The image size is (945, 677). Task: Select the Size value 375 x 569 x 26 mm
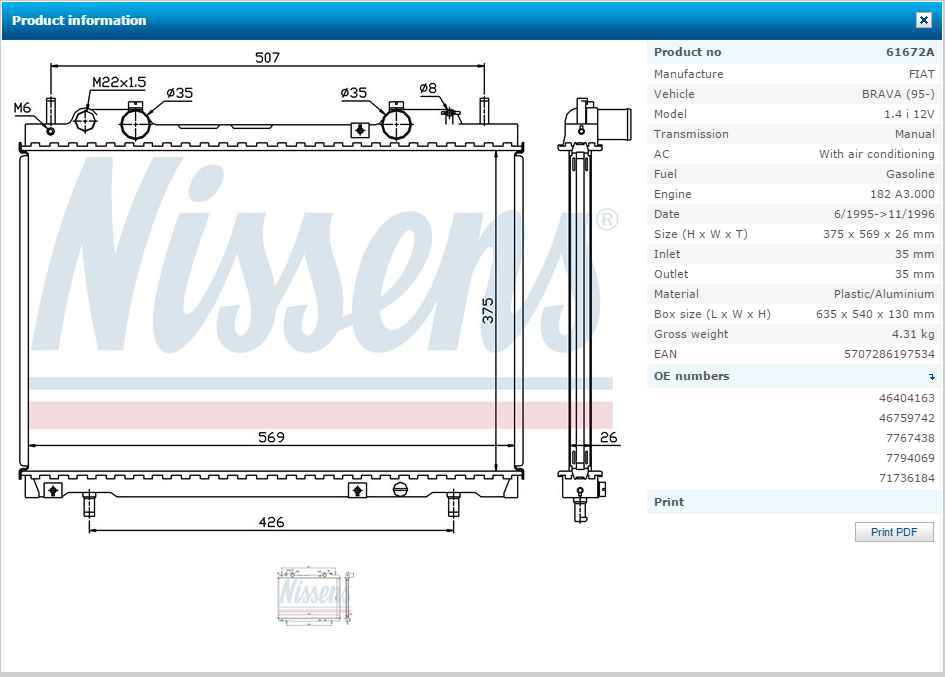tap(879, 234)
